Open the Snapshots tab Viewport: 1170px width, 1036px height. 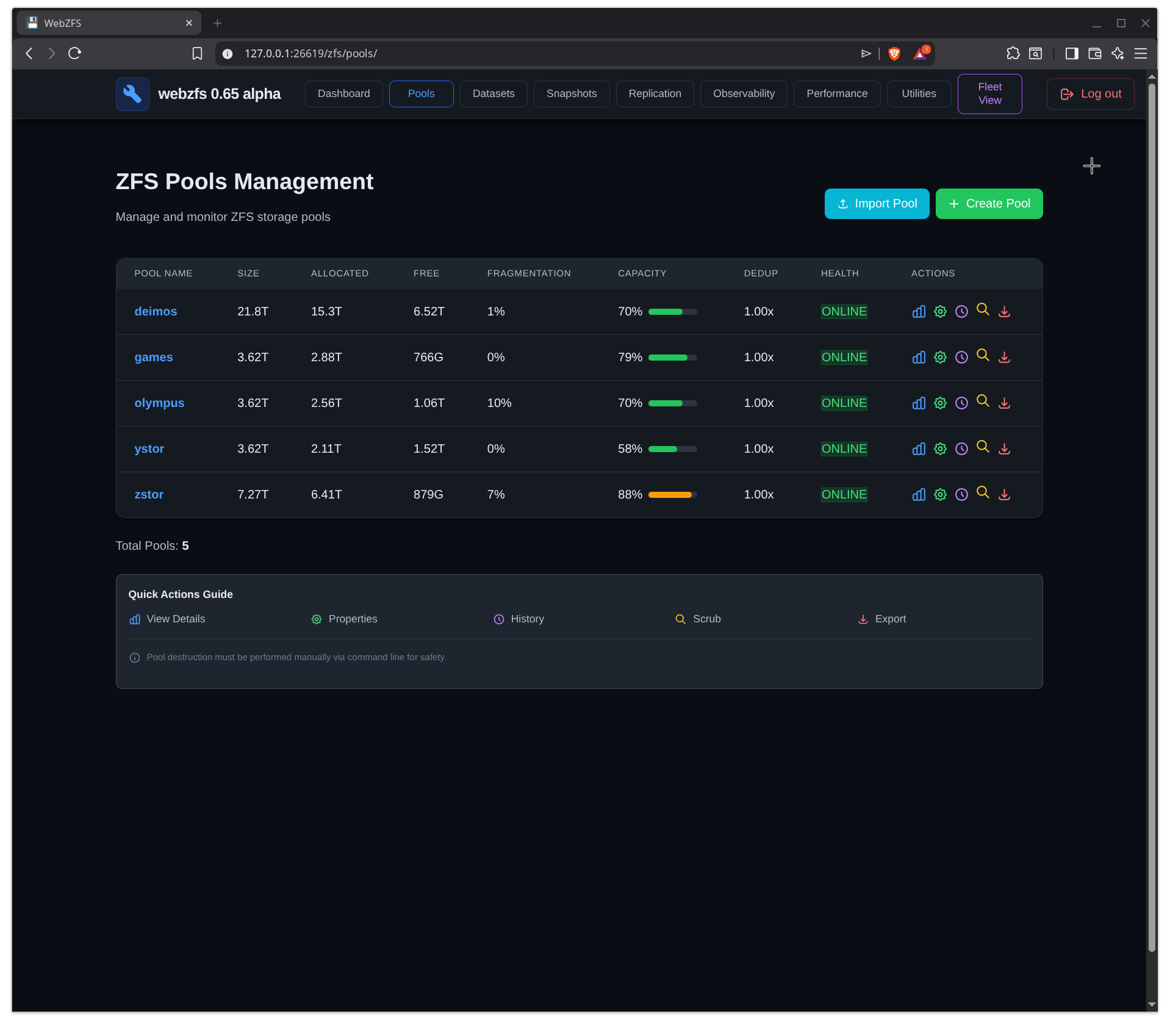point(571,93)
